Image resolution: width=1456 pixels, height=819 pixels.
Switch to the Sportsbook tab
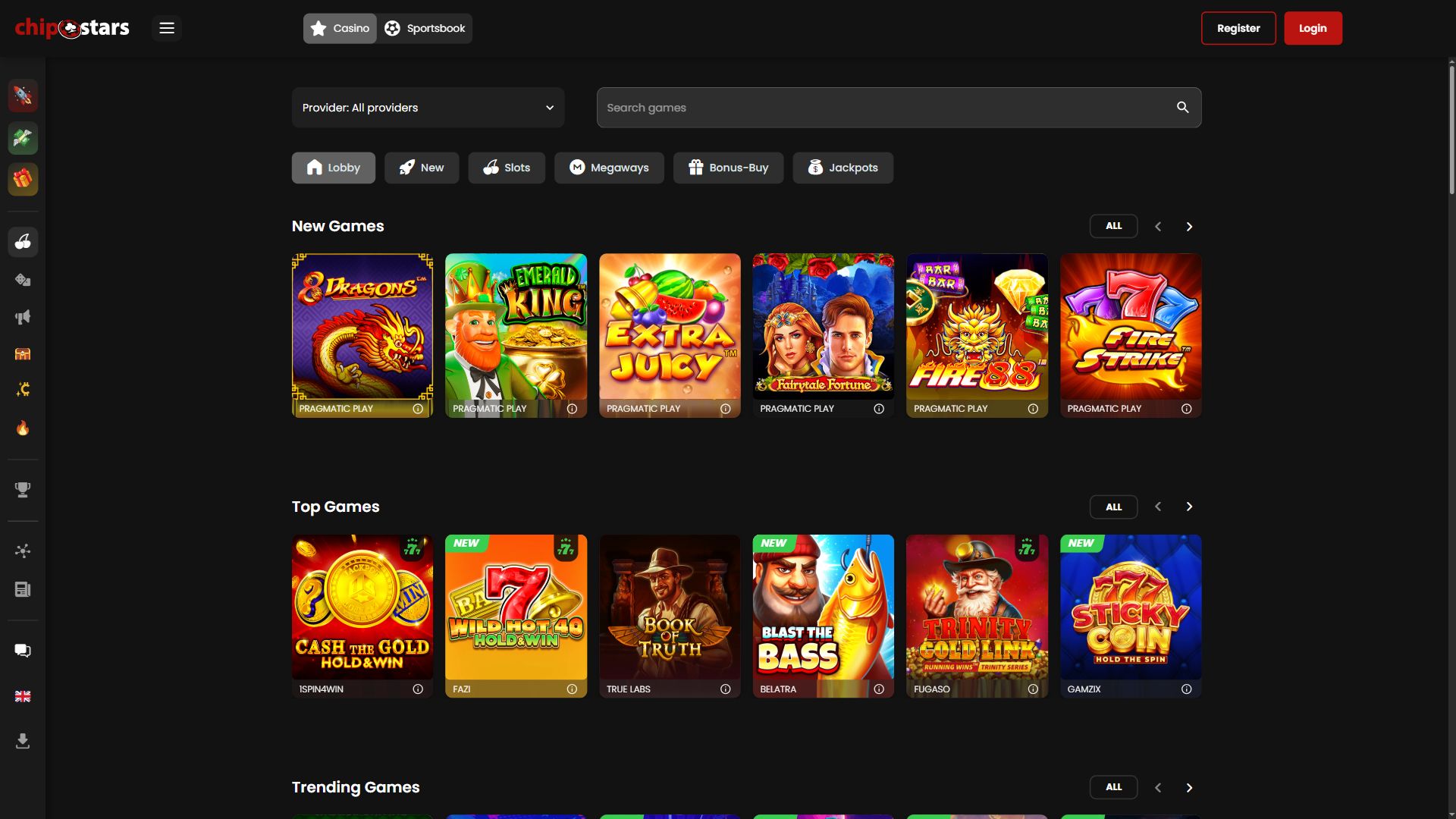pyautogui.click(x=425, y=28)
